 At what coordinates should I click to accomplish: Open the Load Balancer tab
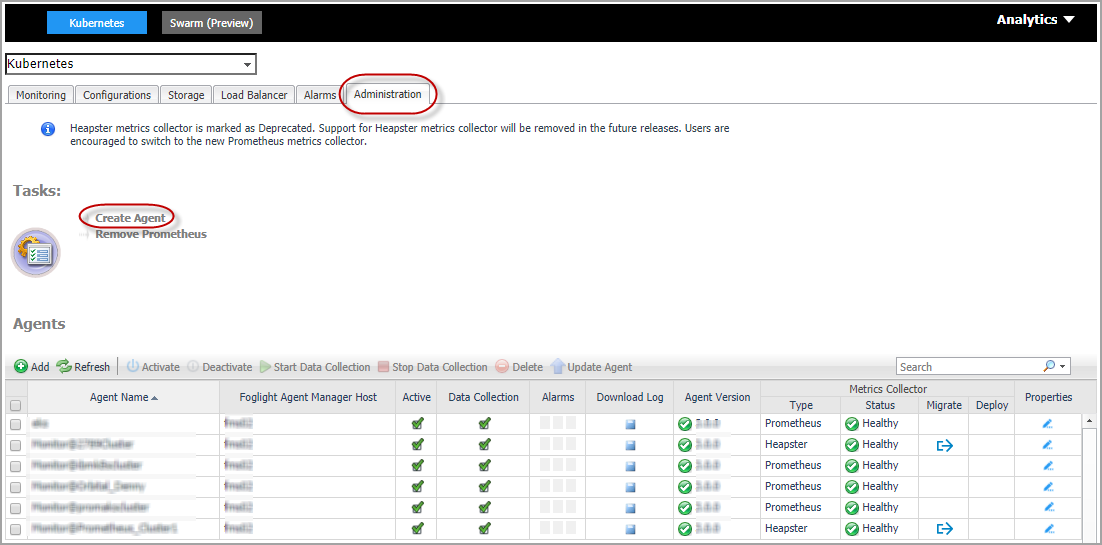254,95
